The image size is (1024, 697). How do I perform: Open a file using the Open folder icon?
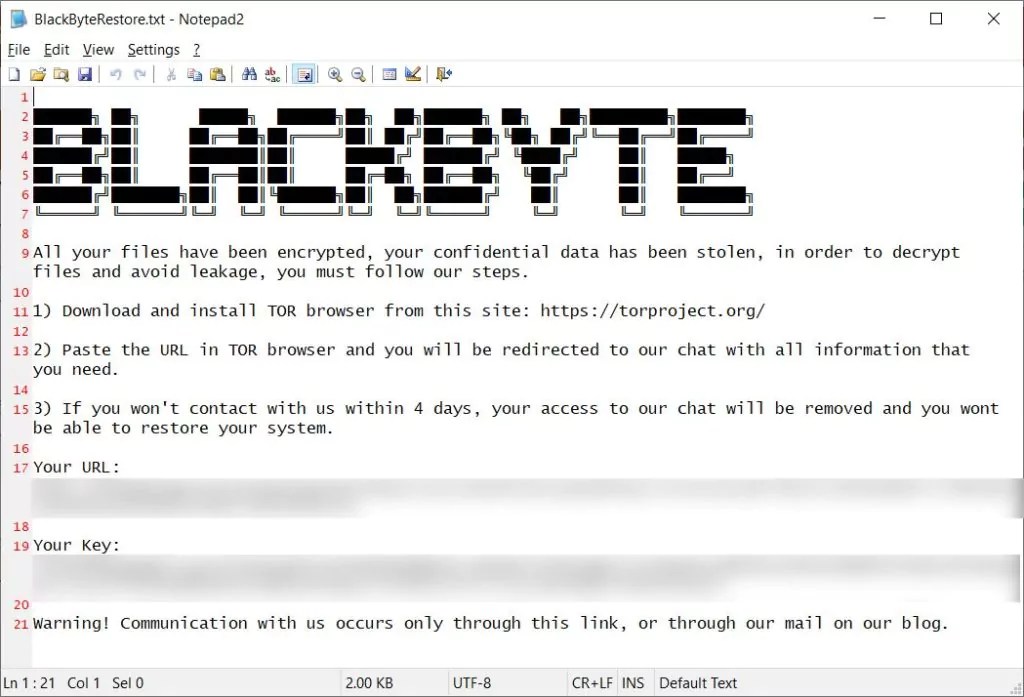tap(38, 73)
